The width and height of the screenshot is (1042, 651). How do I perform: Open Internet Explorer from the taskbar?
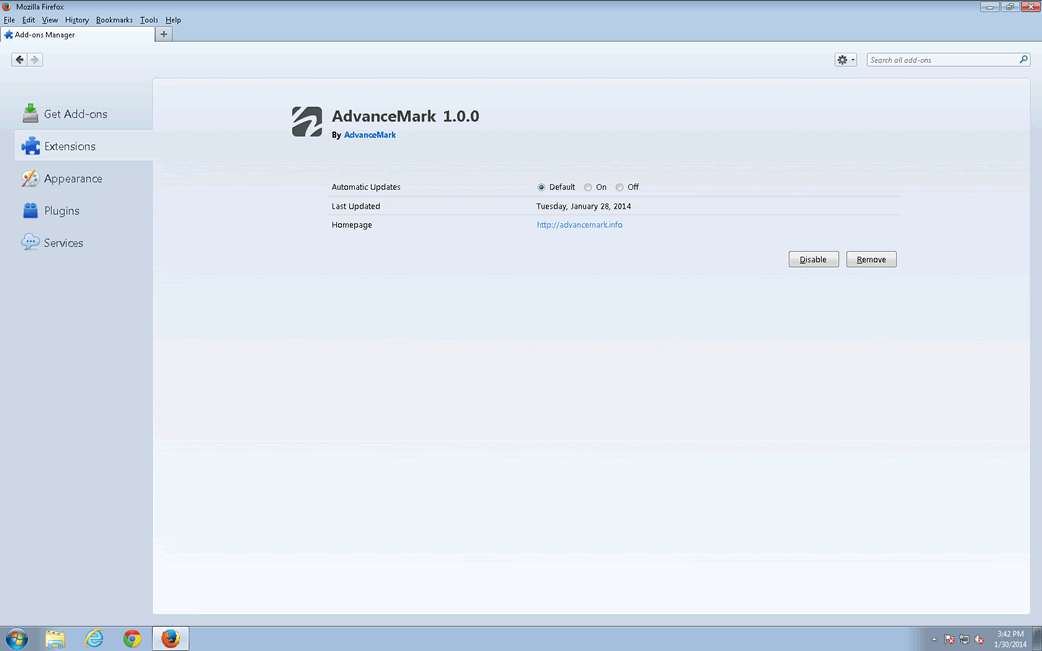[94, 638]
